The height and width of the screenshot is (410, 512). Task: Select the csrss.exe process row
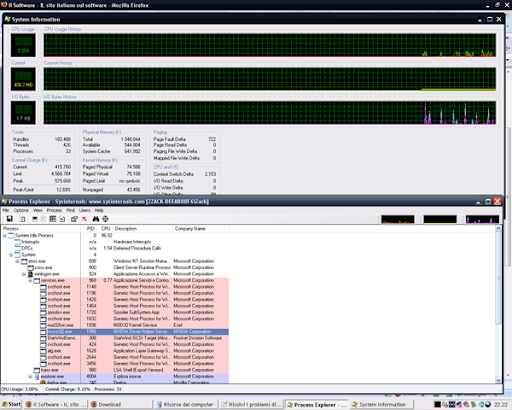(x=115, y=267)
